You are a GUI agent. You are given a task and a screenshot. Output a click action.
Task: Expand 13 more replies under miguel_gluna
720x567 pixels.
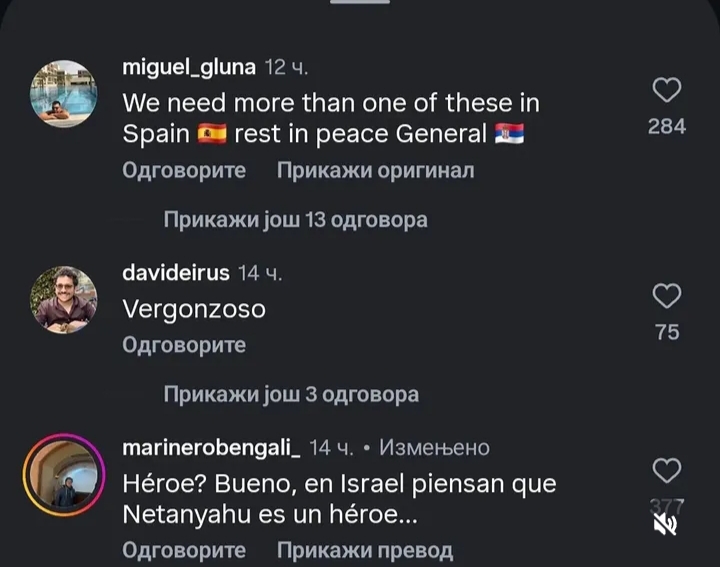point(295,219)
